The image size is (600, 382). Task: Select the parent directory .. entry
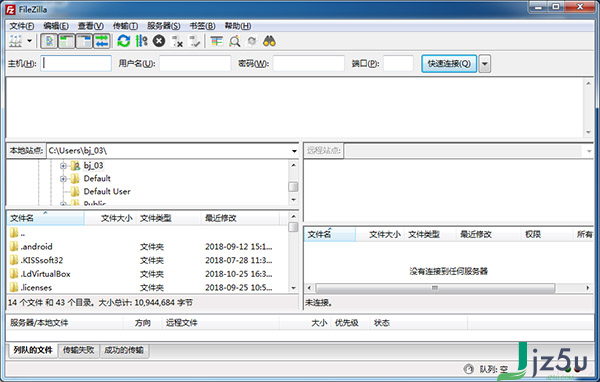[147, 233]
